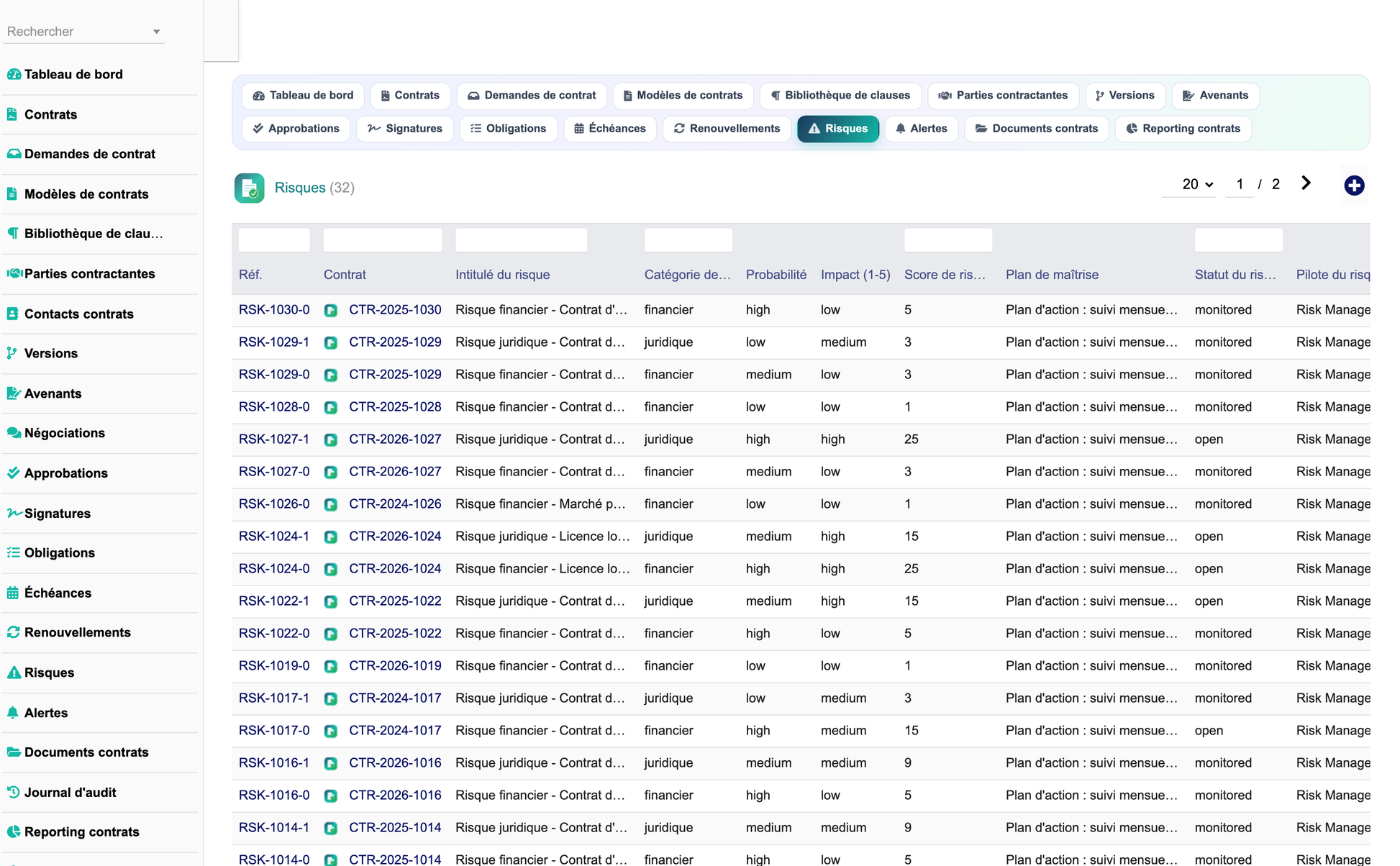
Task: Open risk link RSK-1016-1
Action: point(274,763)
